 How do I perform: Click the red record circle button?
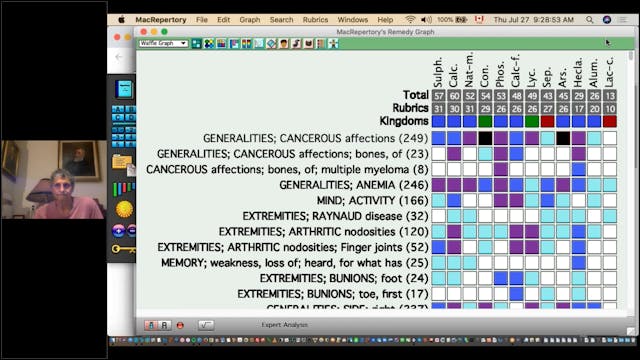coord(180,325)
